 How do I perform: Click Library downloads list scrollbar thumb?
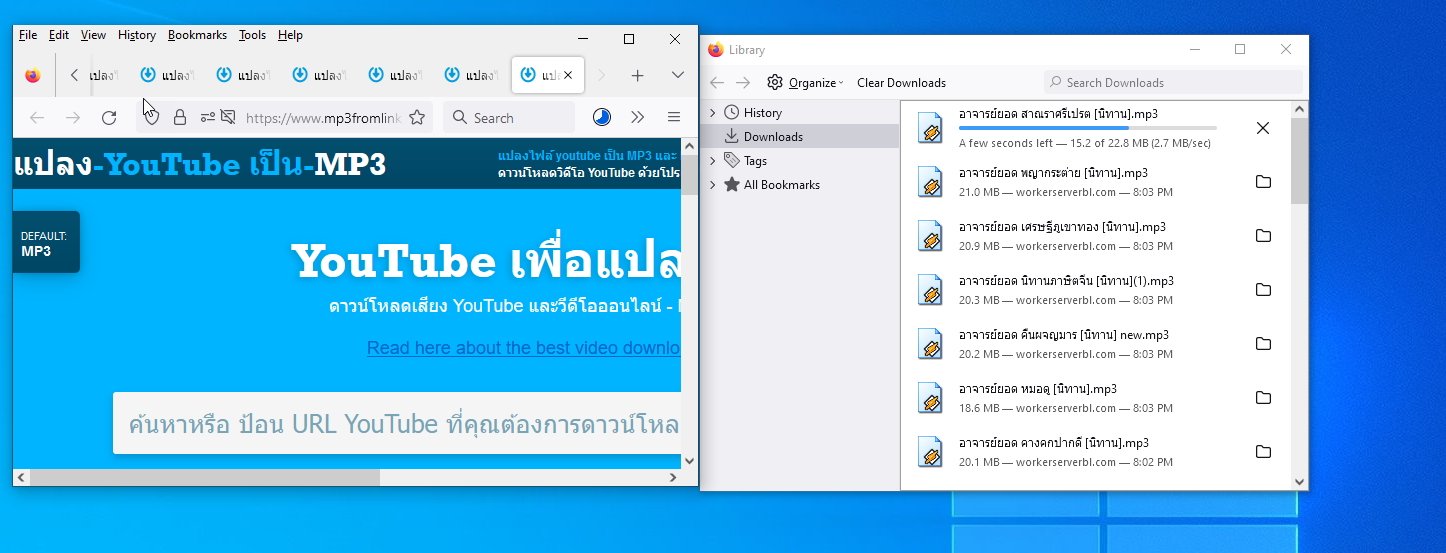coord(1299,160)
